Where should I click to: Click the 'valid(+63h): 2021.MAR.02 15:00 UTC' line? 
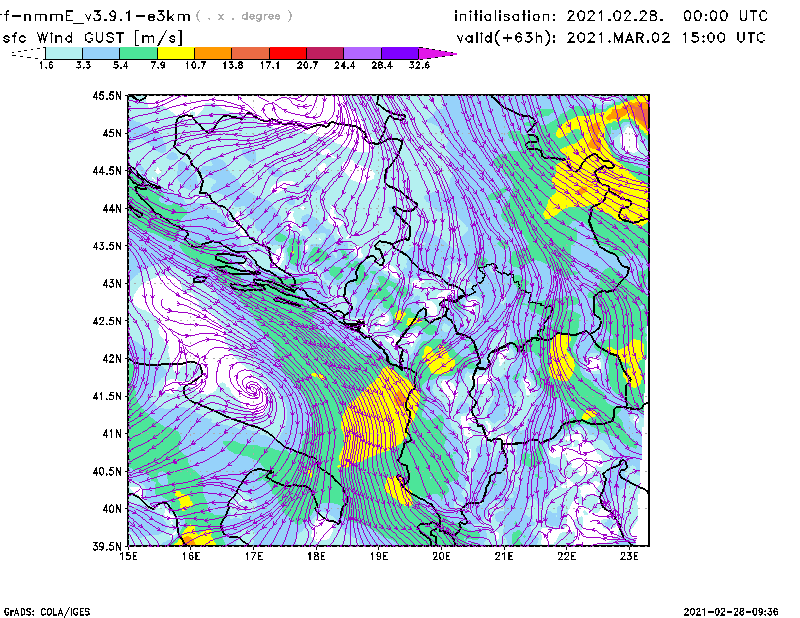611,38
